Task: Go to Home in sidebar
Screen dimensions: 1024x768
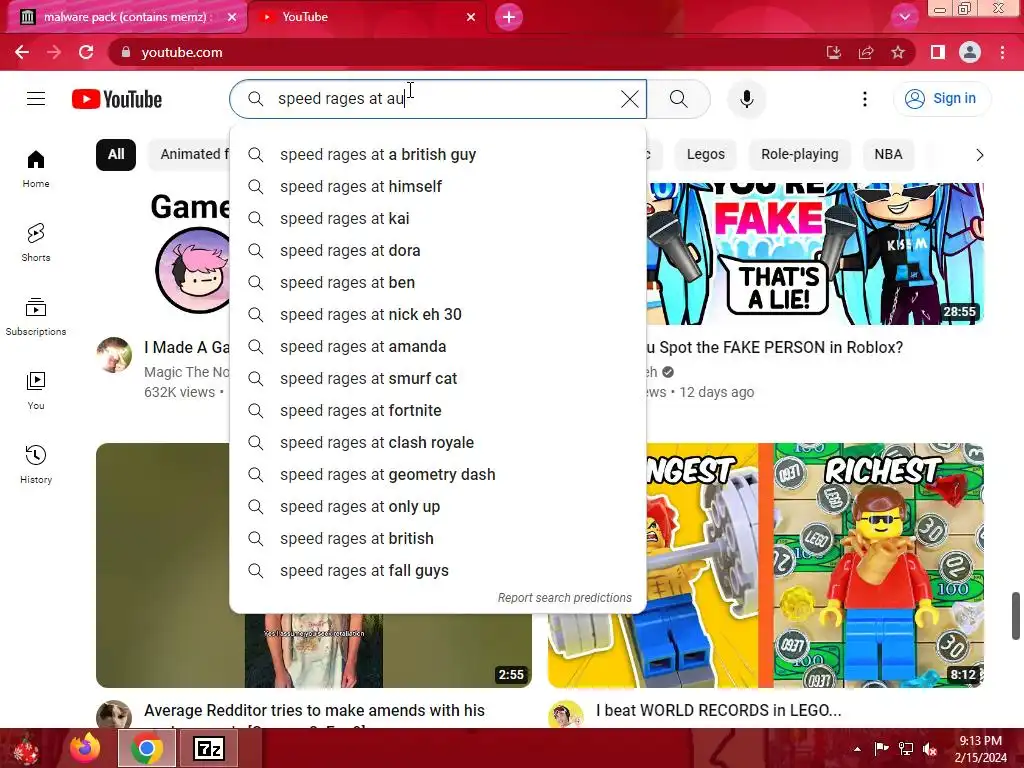Action: pyautogui.click(x=36, y=169)
